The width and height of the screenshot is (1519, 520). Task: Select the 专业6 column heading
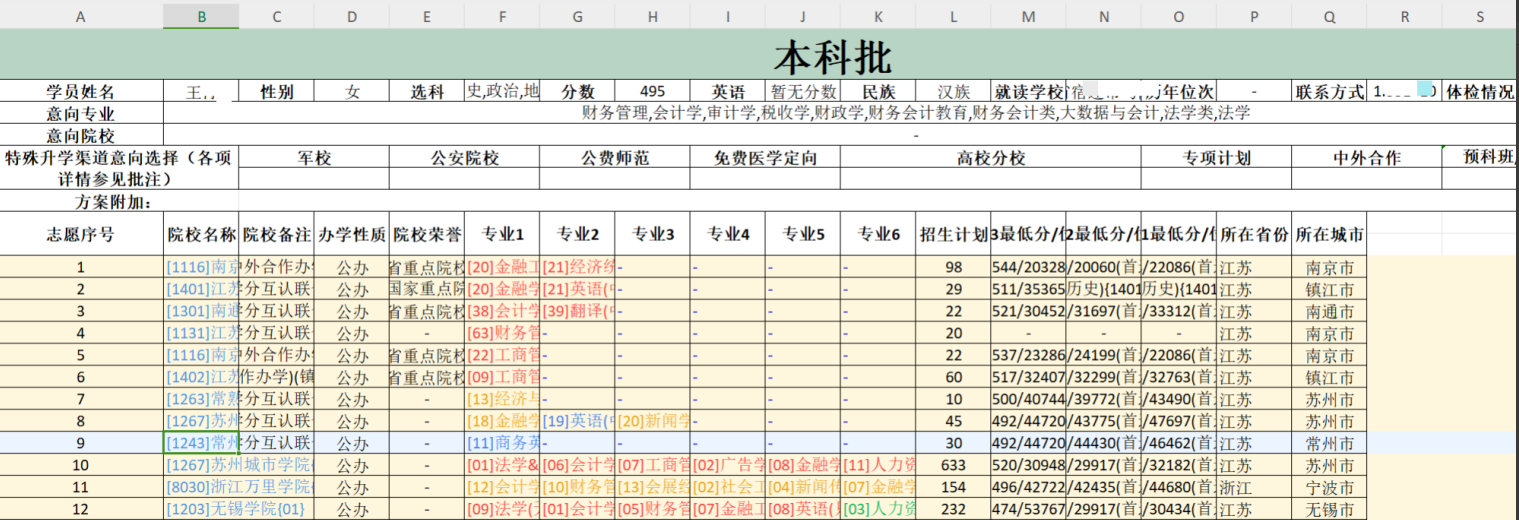(x=878, y=235)
